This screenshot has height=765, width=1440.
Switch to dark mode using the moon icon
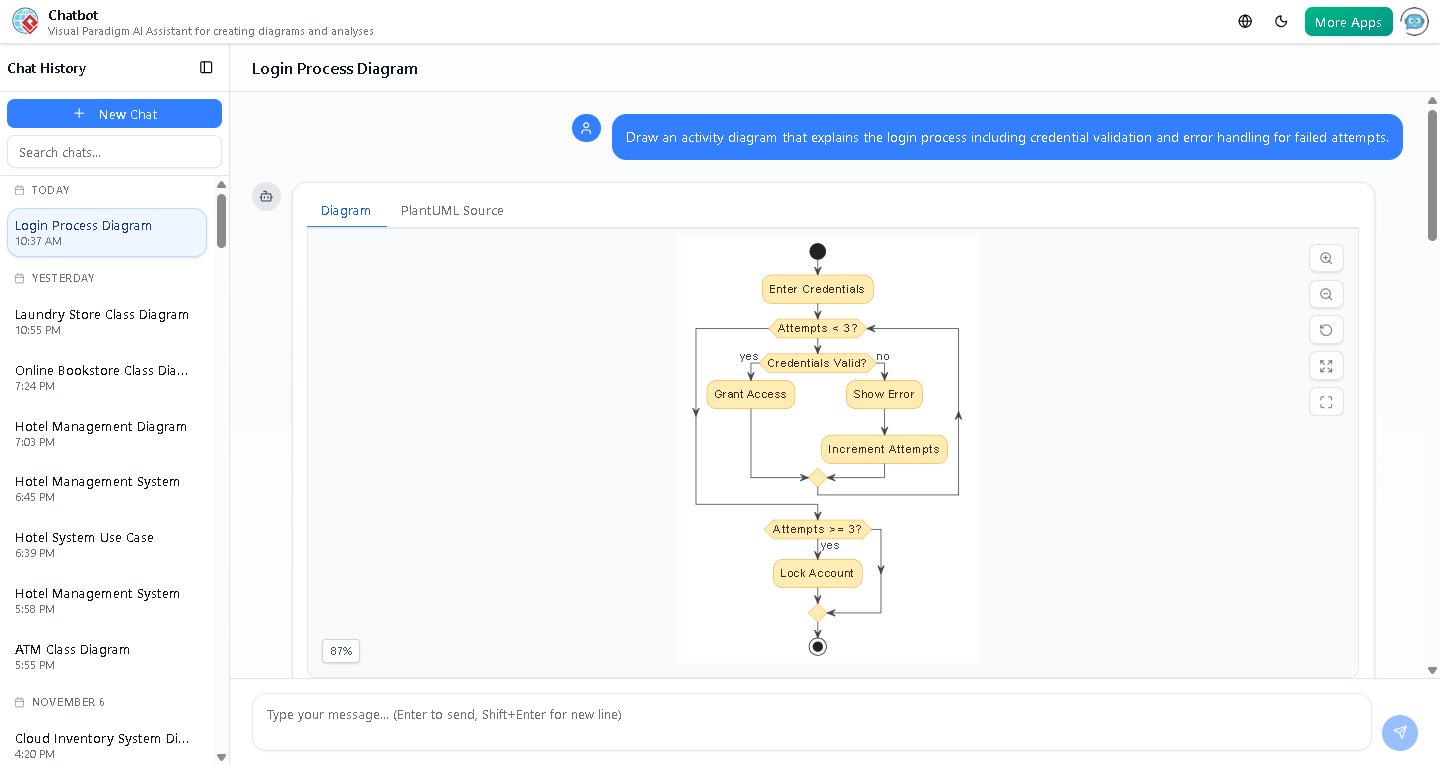coord(1281,20)
